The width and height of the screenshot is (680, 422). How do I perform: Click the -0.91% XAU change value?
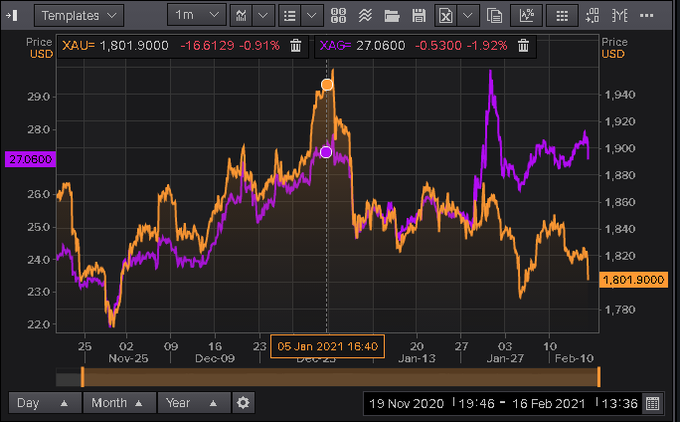[259, 46]
